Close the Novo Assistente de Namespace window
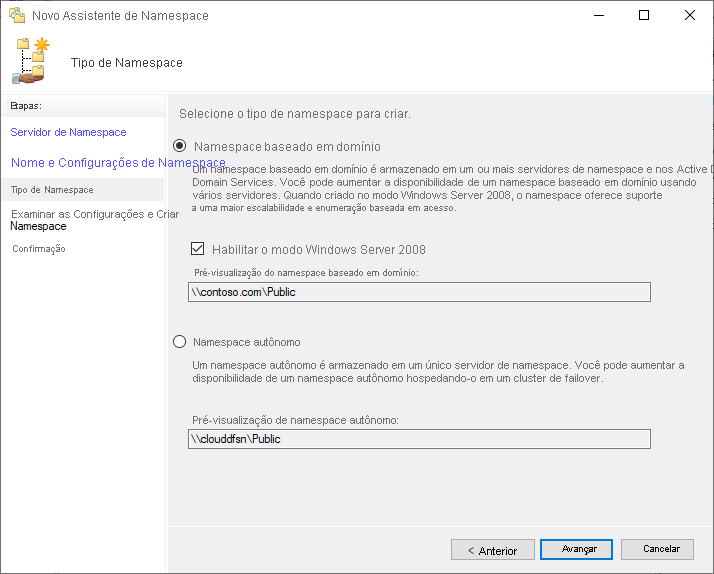The height and width of the screenshot is (574, 714). tap(690, 15)
